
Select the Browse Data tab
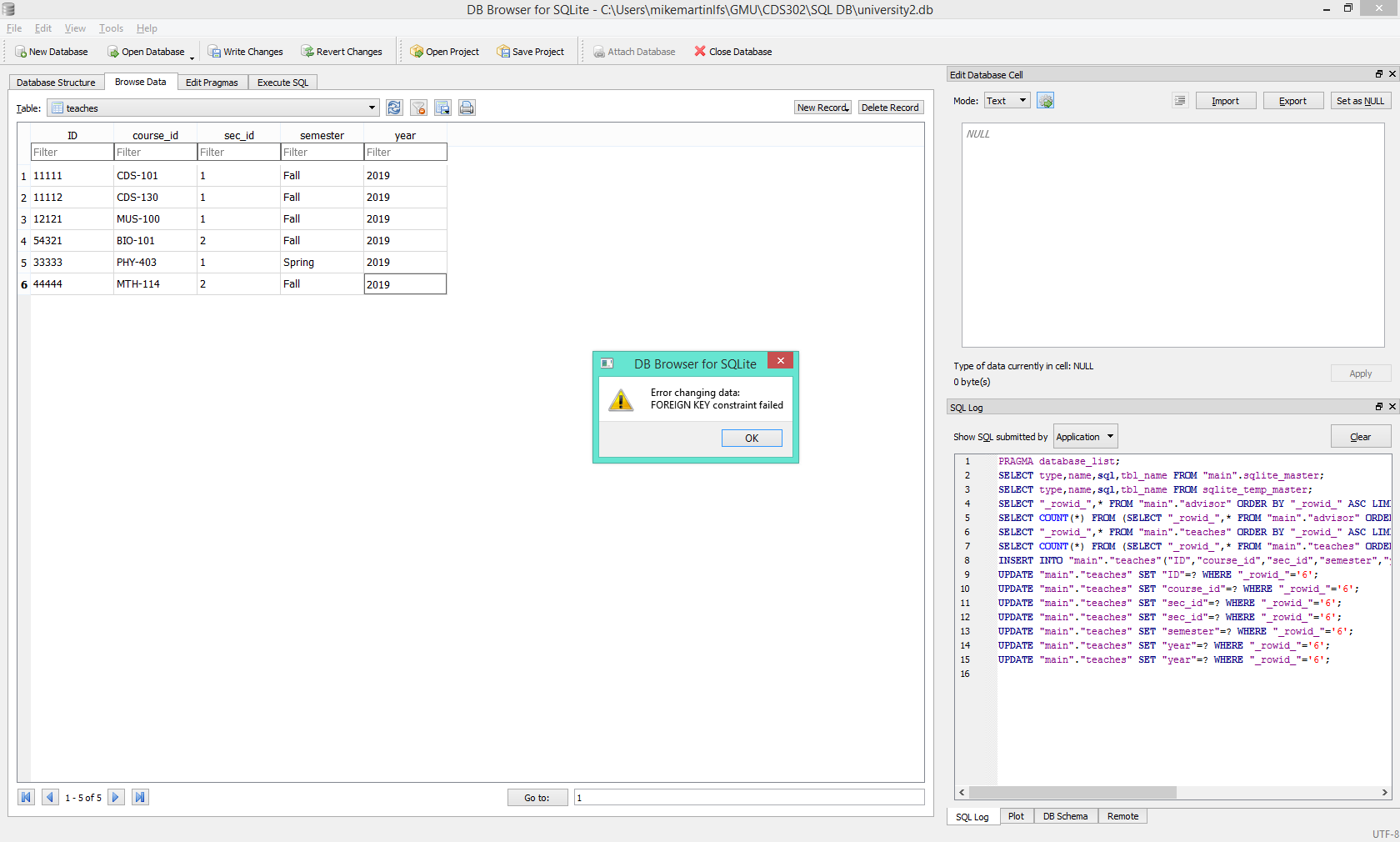tap(140, 82)
